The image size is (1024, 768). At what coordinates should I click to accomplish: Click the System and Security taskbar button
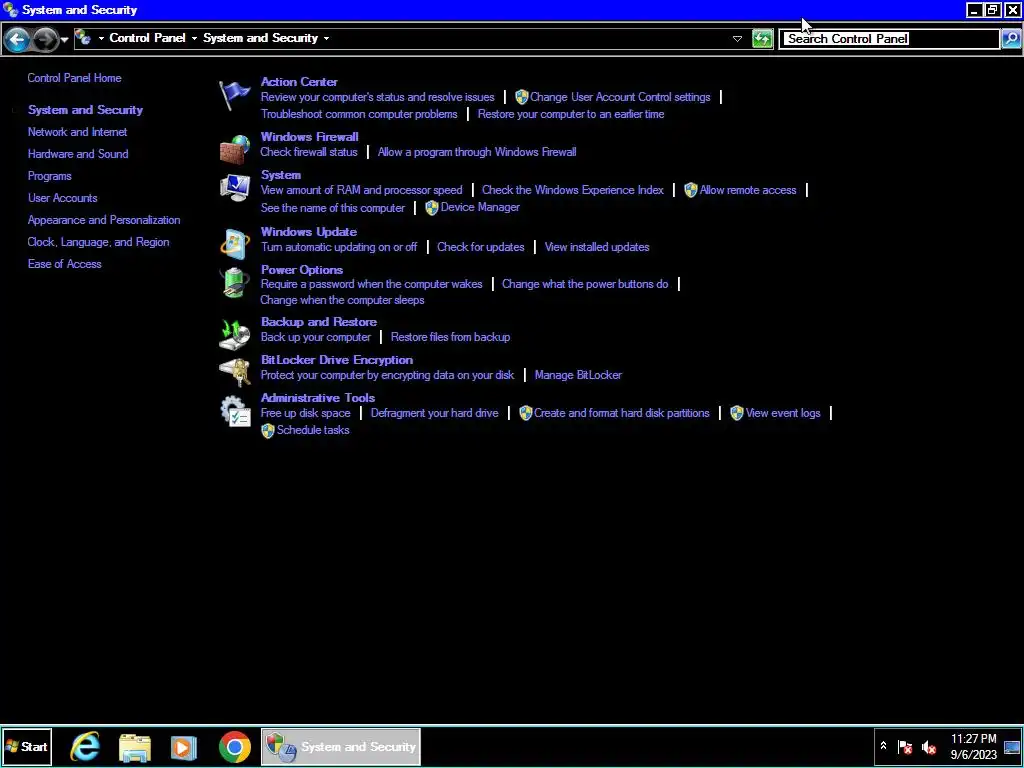pyautogui.click(x=341, y=746)
